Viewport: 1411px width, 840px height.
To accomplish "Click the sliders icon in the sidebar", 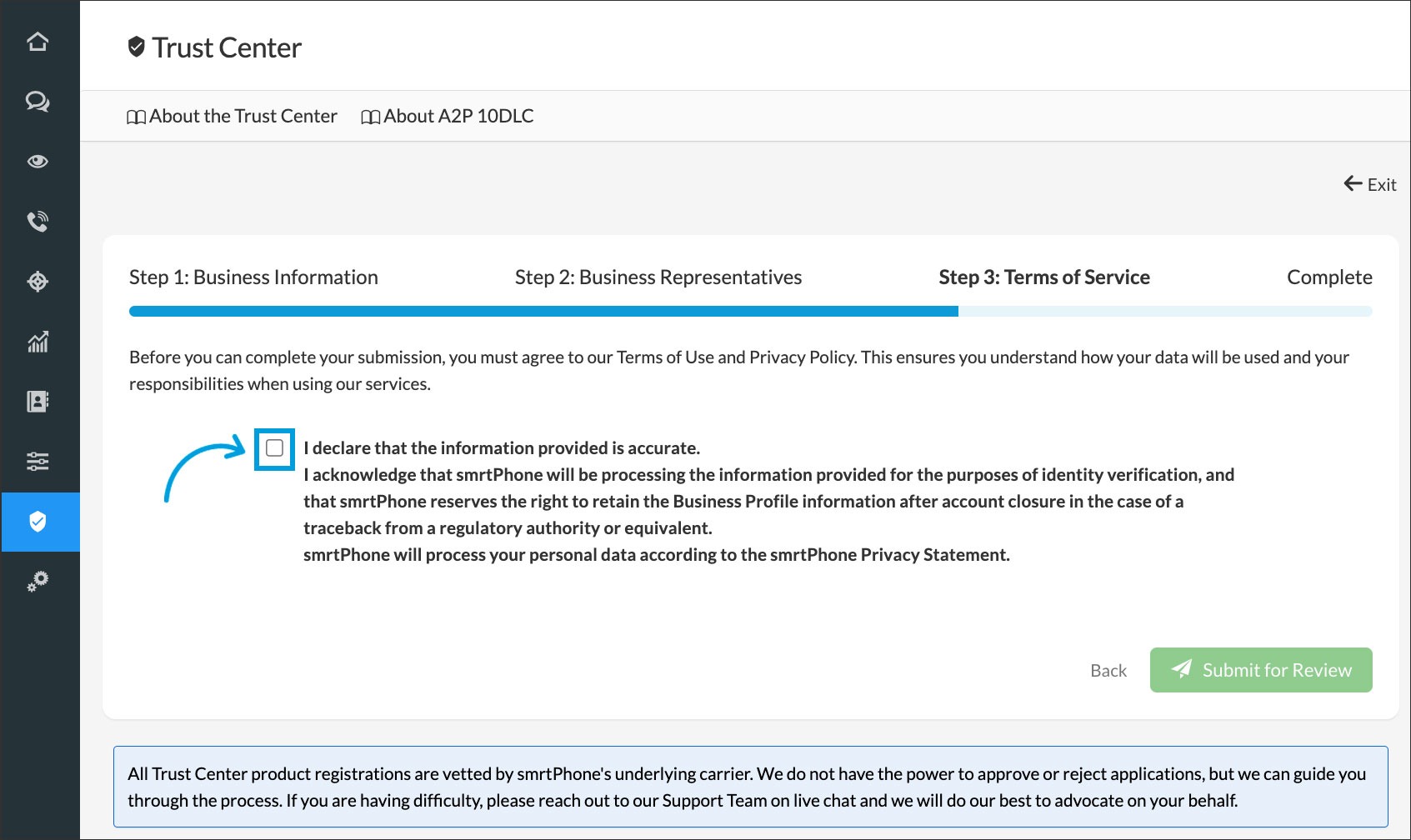I will 38,462.
